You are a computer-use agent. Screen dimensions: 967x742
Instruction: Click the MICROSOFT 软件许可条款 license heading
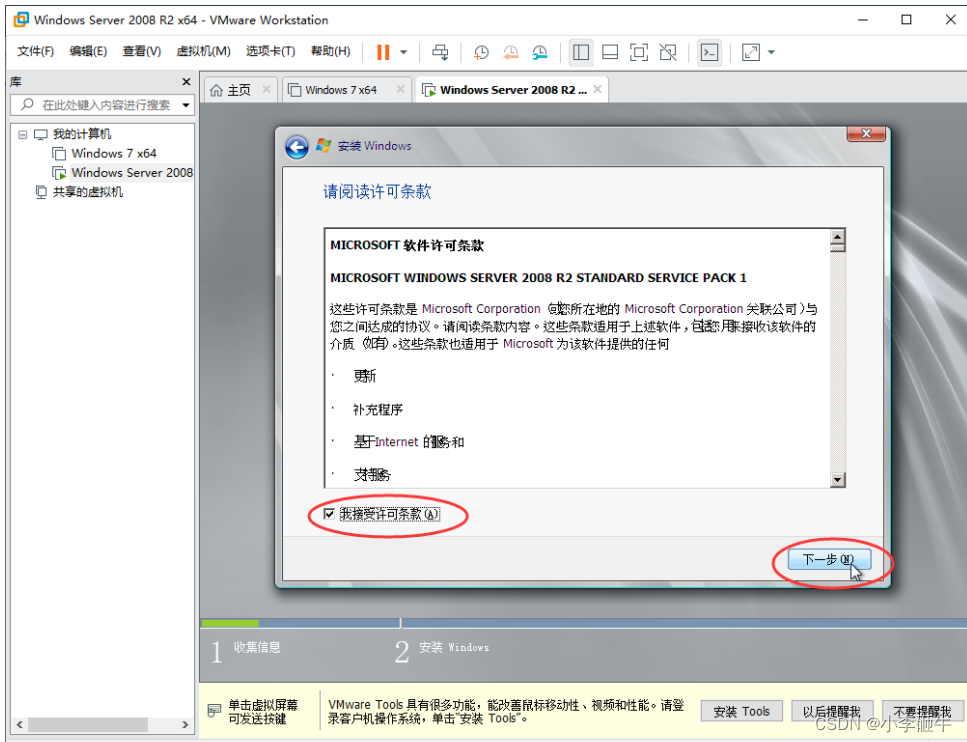[x=407, y=245]
